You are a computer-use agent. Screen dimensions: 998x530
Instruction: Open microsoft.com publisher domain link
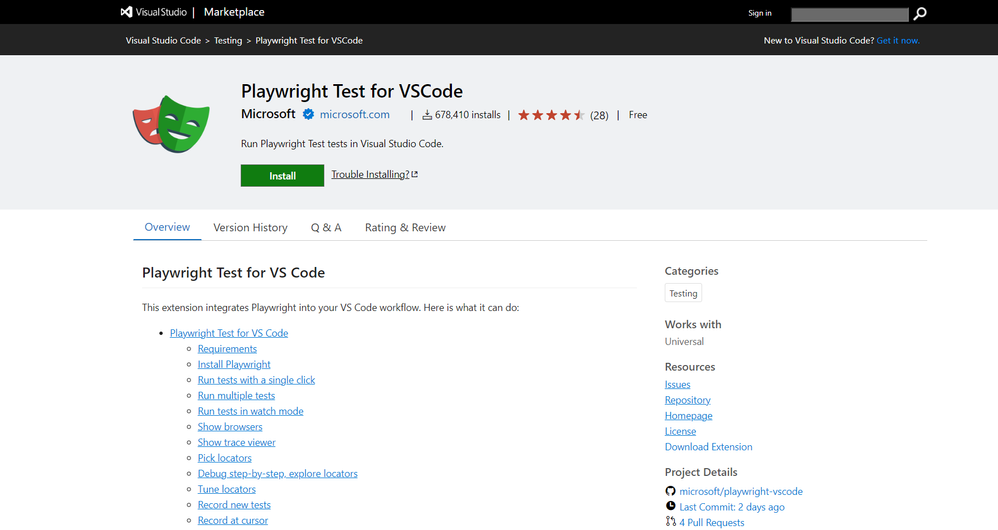tap(355, 115)
